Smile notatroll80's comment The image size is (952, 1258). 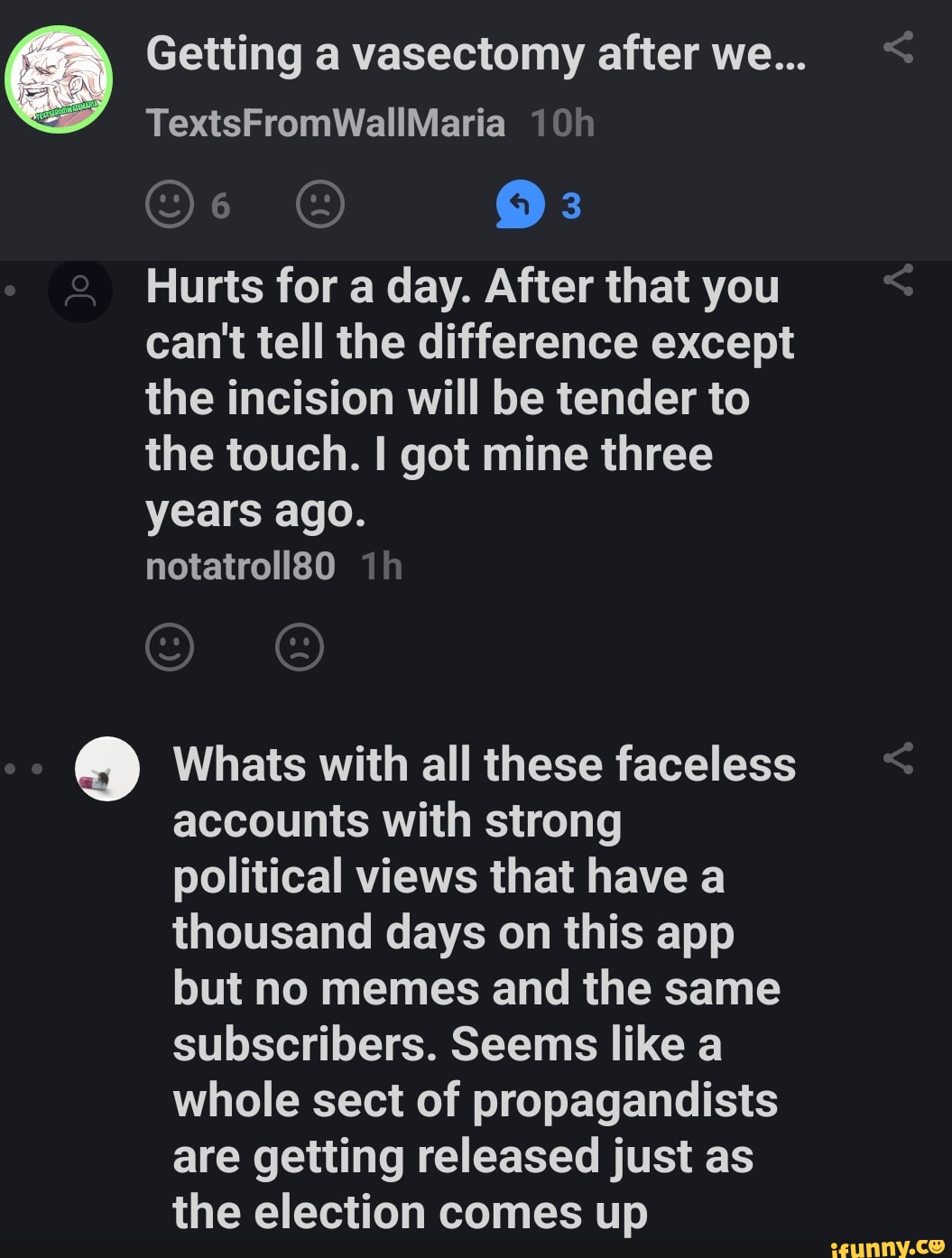click(170, 646)
